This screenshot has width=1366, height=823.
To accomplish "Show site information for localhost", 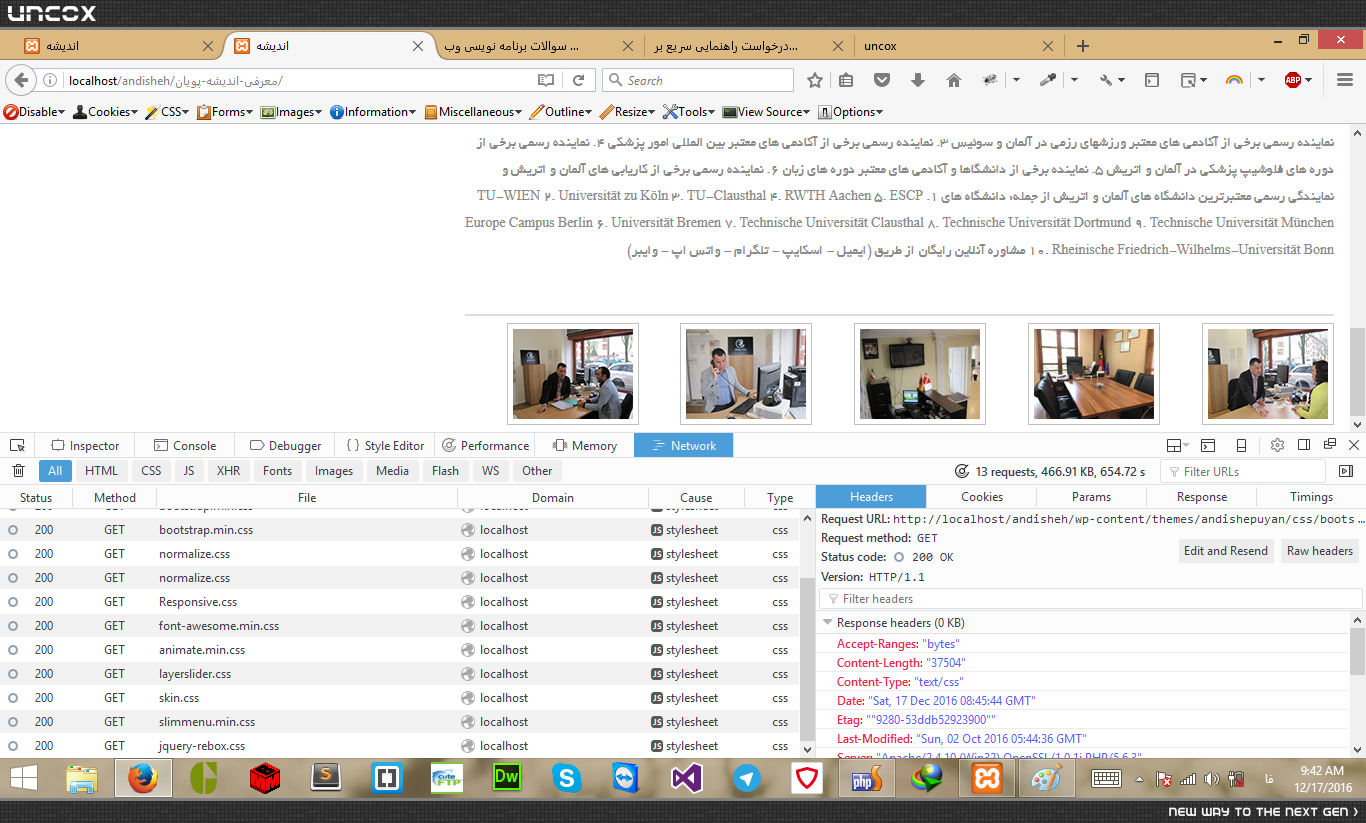I will coord(50,80).
